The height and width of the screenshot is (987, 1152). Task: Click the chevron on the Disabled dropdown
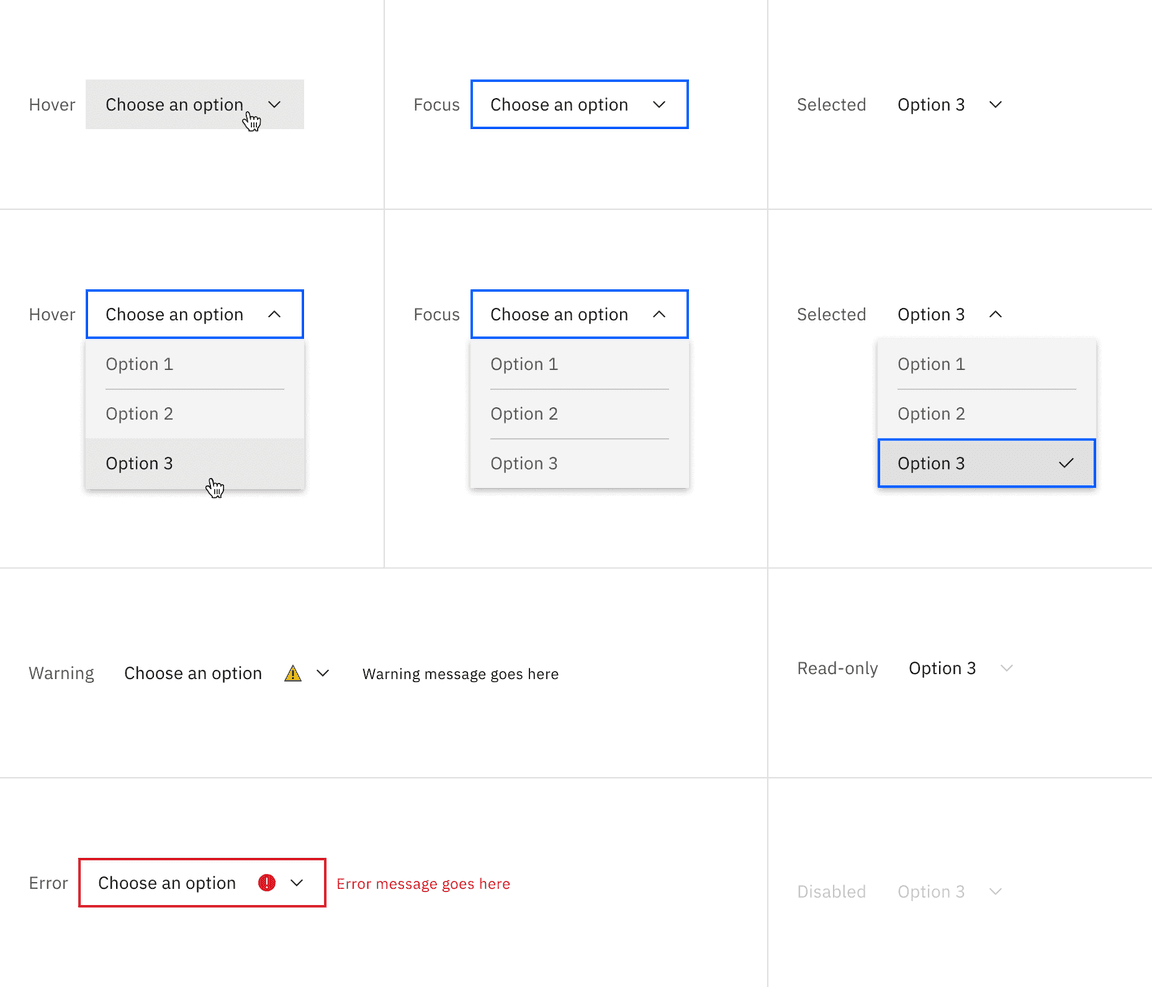pyautogui.click(x=995, y=891)
